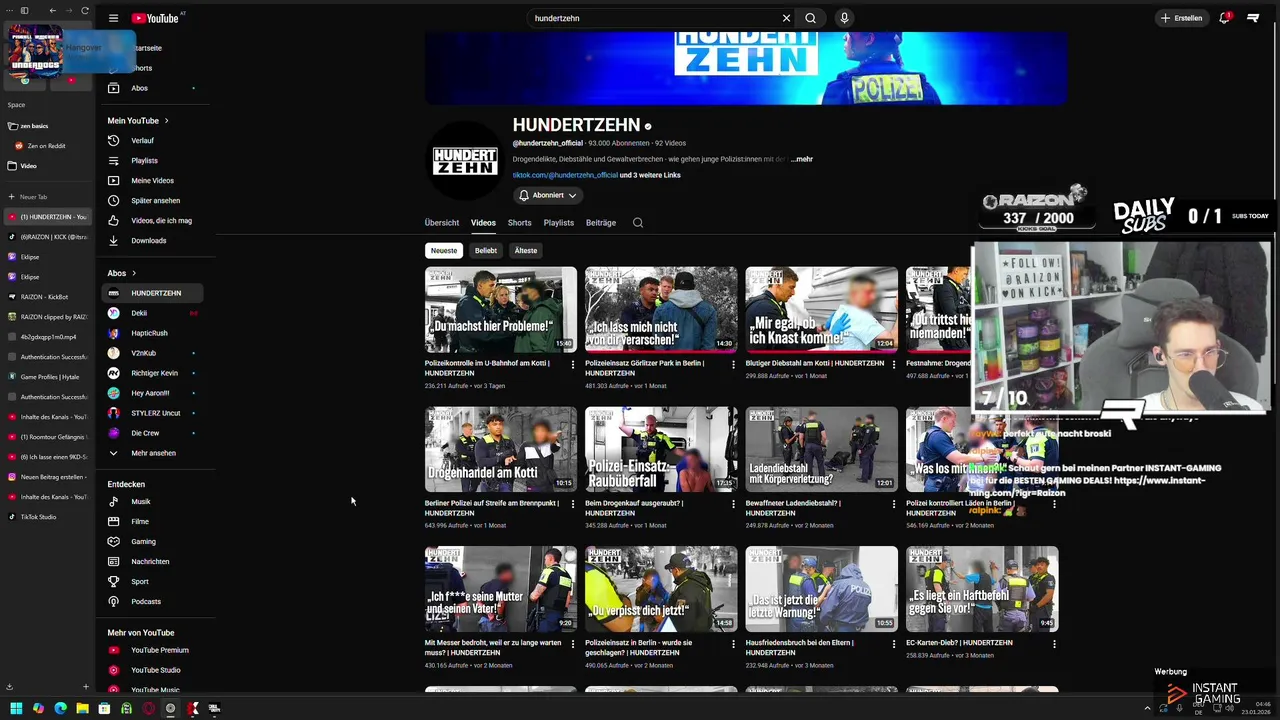Expand Mehr ansehen subscriptions list

click(153, 453)
